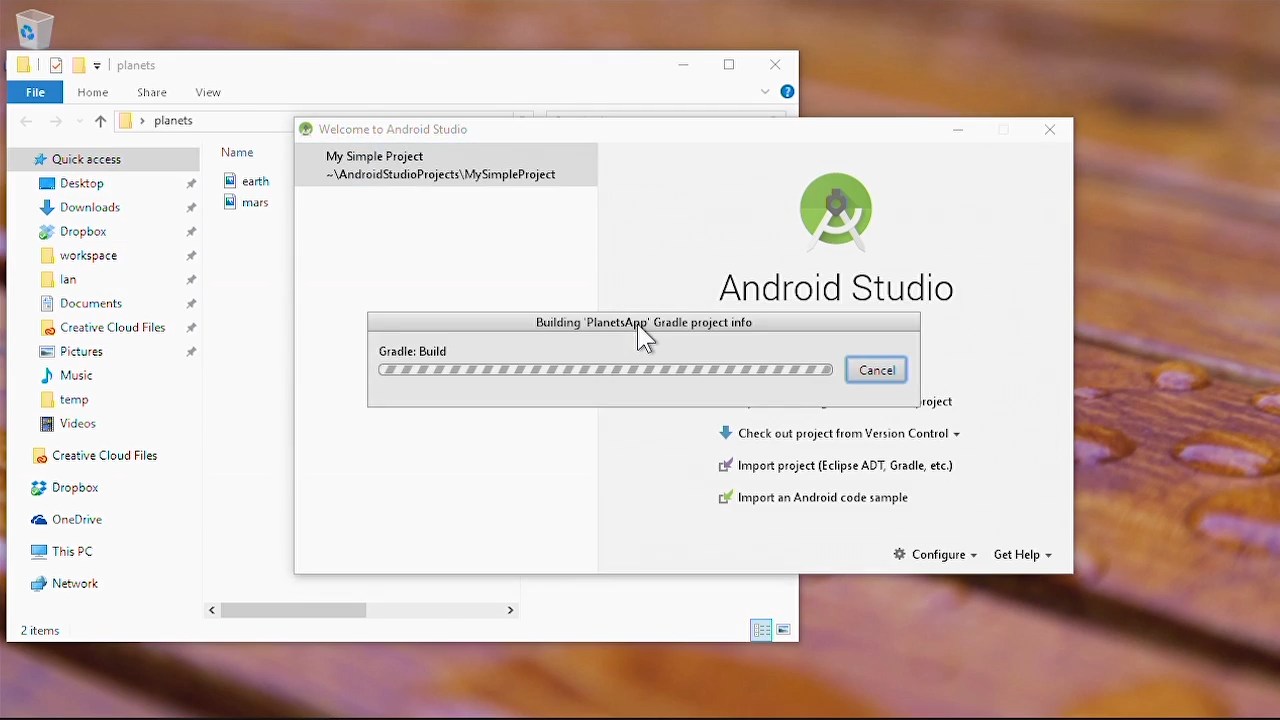Open the File tab in Explorer

pyautogui.click(x=35, y=92)
